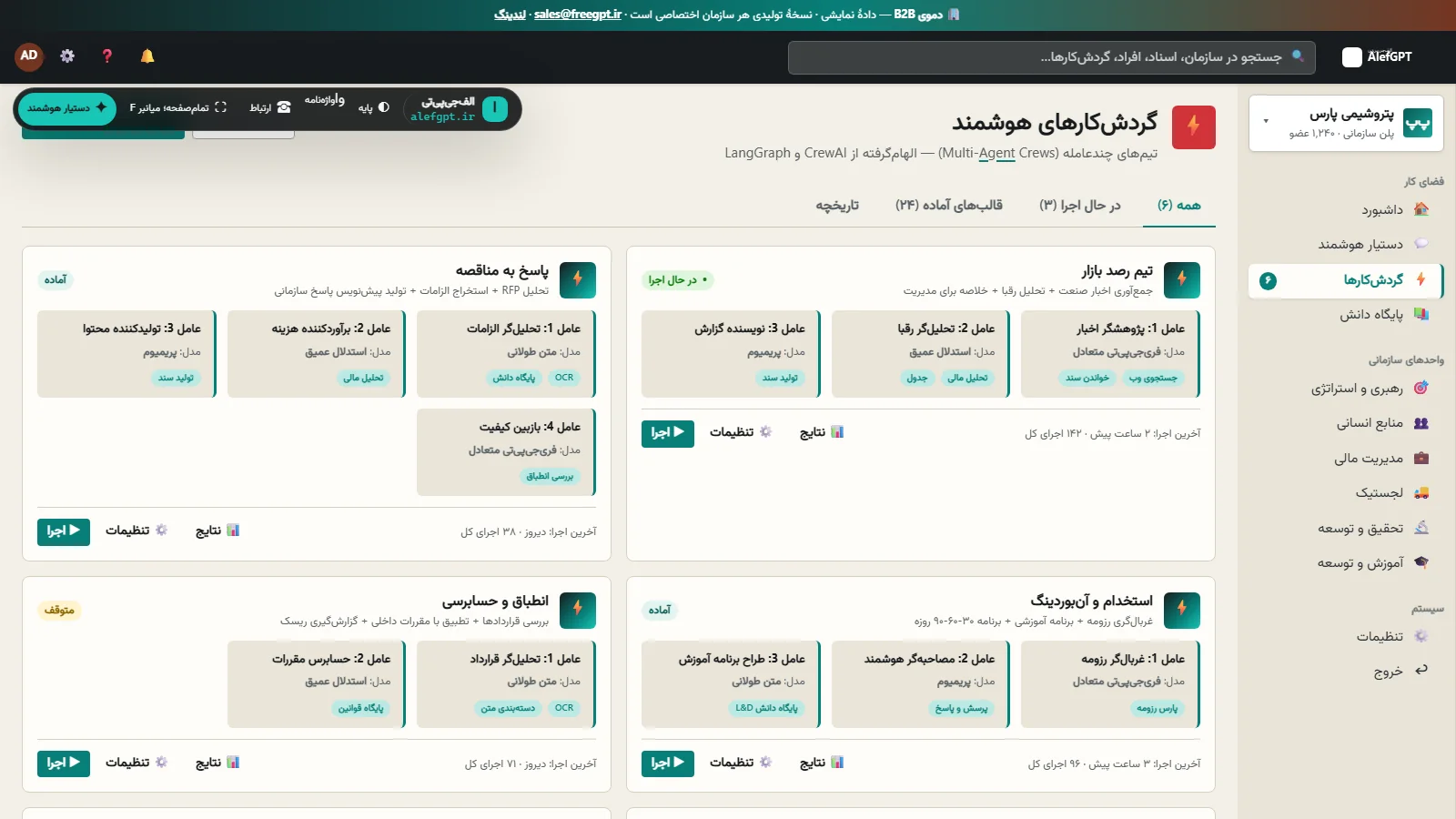Screen dimensions: 1456x819
Task: Click the fullscreen icon in the floating toolbar
Action: click(x=220, y=107)
